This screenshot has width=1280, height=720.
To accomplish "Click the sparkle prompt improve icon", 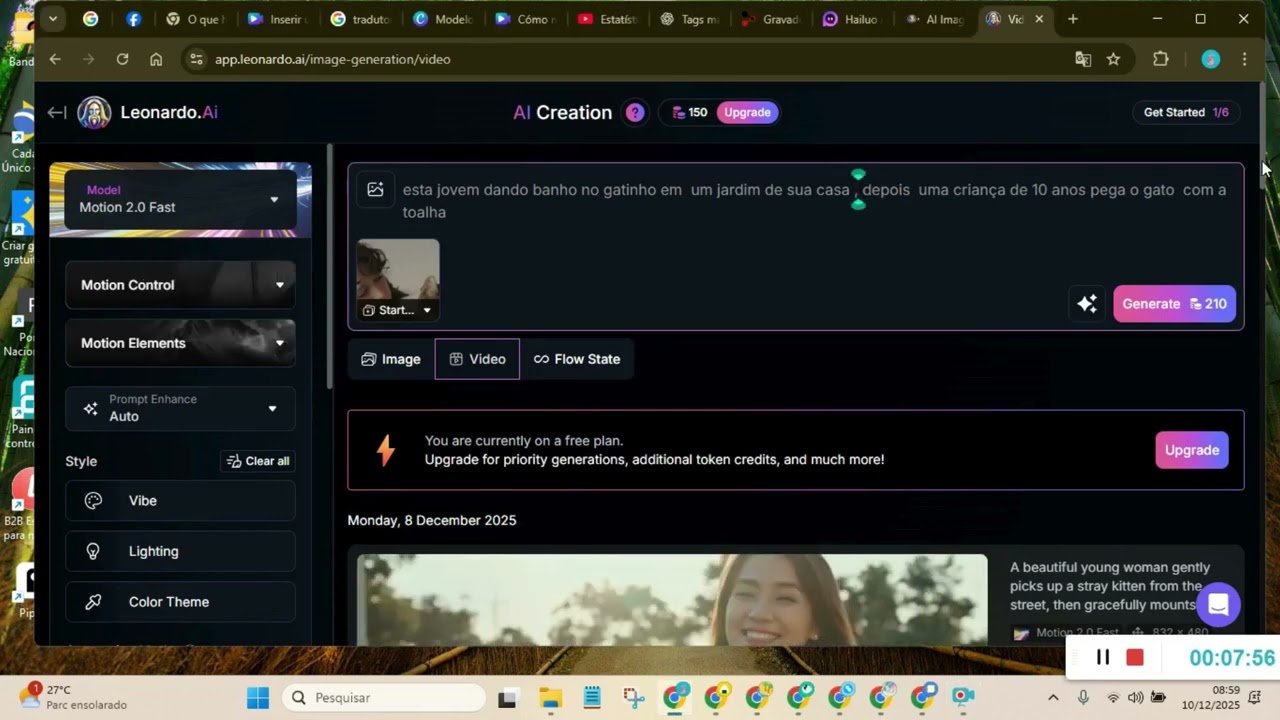I will tap(1087, 304).
